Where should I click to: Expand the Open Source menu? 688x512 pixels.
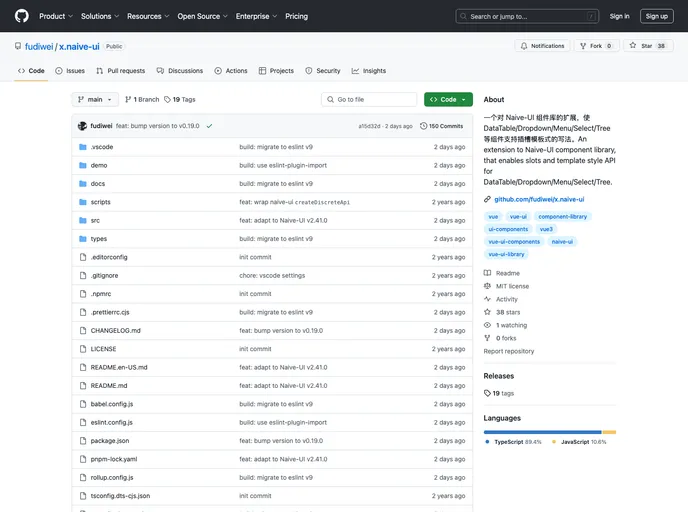click(202, 16)
